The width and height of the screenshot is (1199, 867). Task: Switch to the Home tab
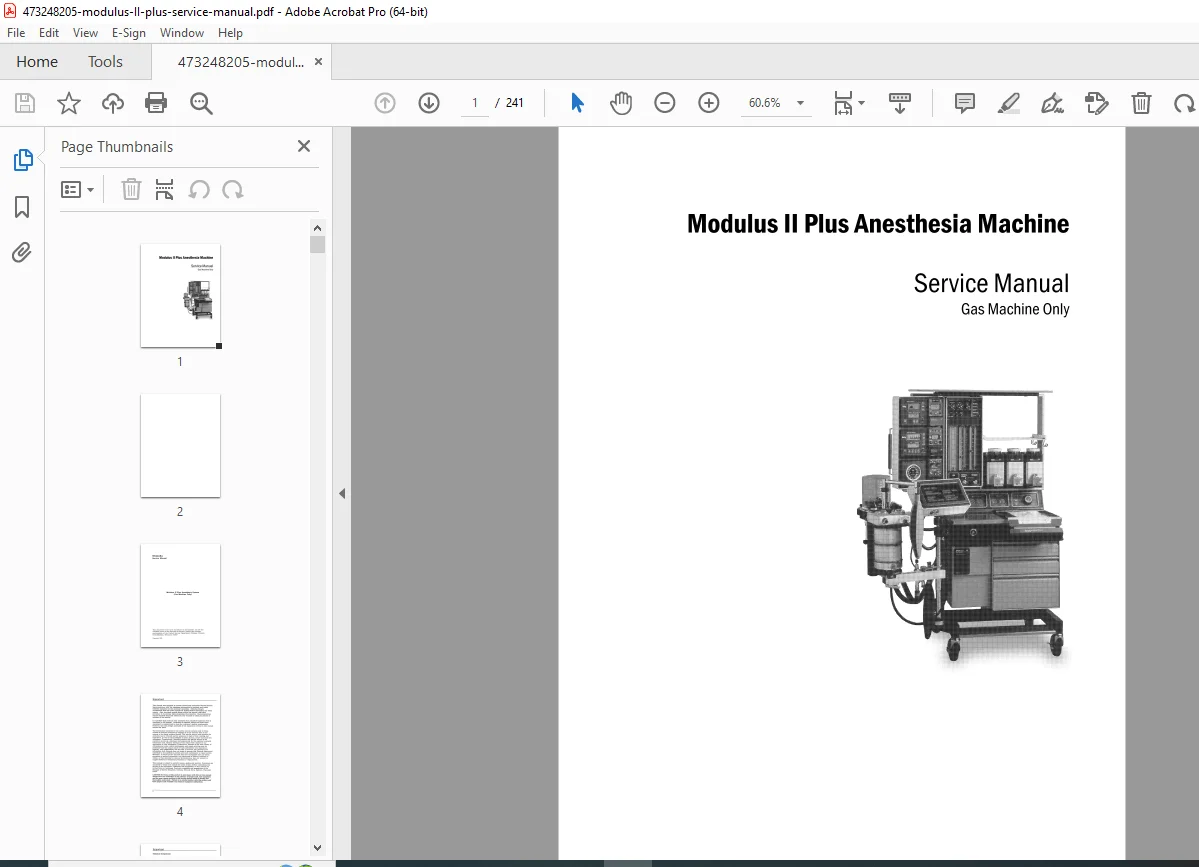coord(37,61)
